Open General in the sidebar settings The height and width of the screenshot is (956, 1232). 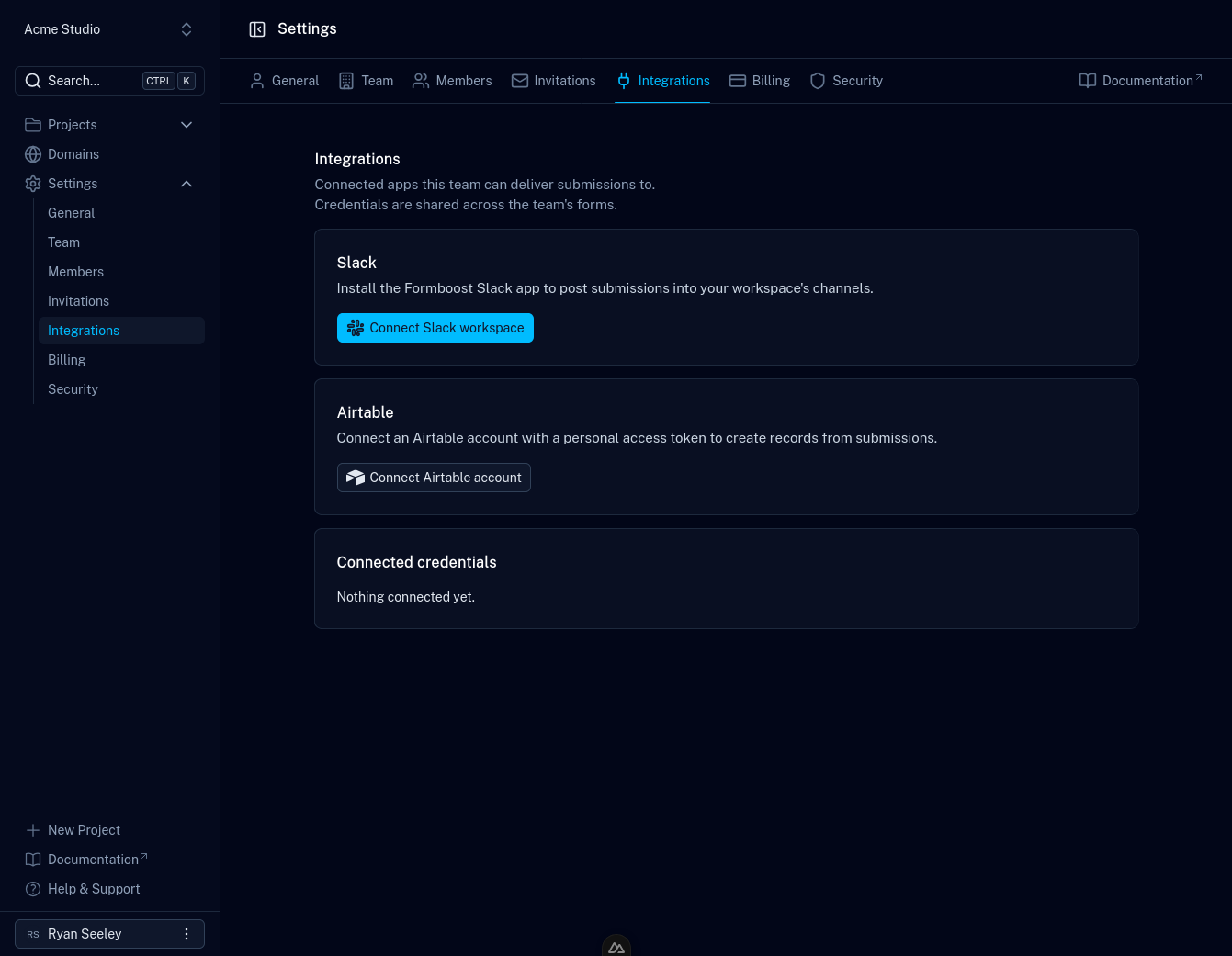[x=121, y=213]
